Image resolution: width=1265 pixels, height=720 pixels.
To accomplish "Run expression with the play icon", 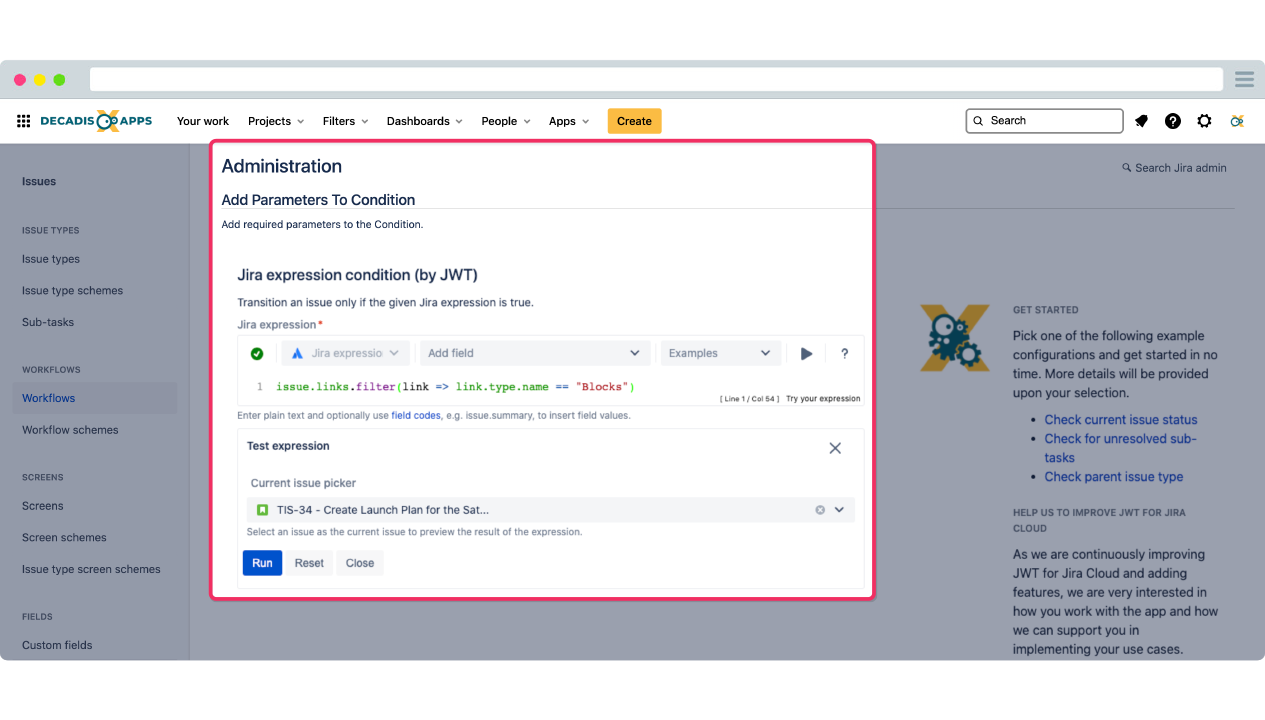I will click(x=806, y=353).
